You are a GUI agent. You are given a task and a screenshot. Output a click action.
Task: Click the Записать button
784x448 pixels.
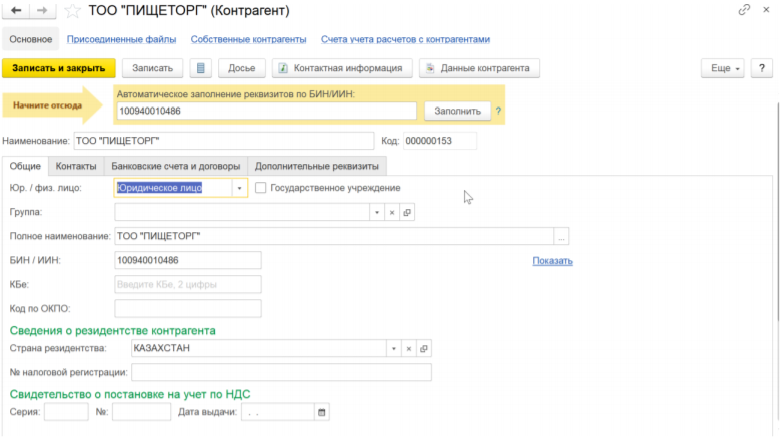[152, 68]
